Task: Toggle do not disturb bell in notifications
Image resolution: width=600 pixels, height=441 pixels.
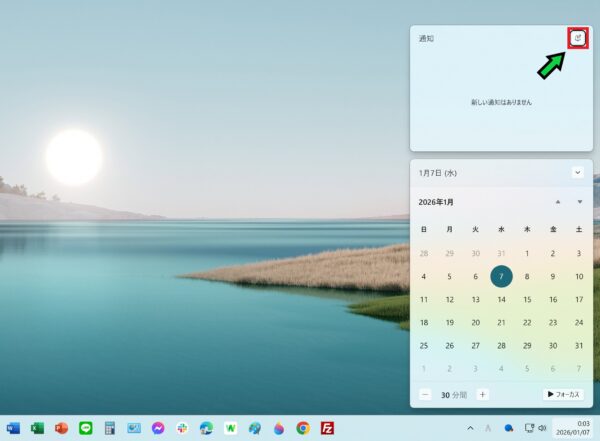Action: coord(578,38)
